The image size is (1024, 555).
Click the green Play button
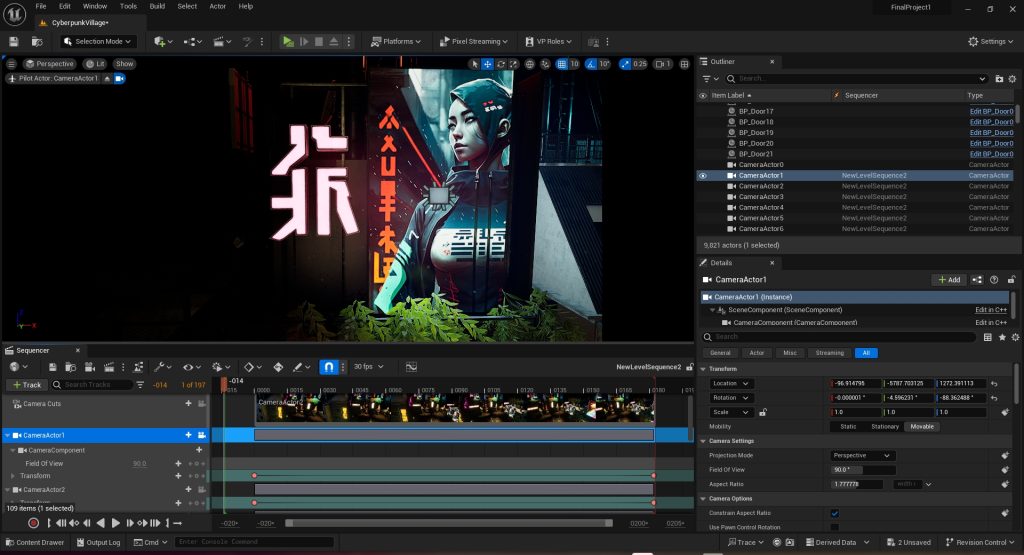(288, 41)
